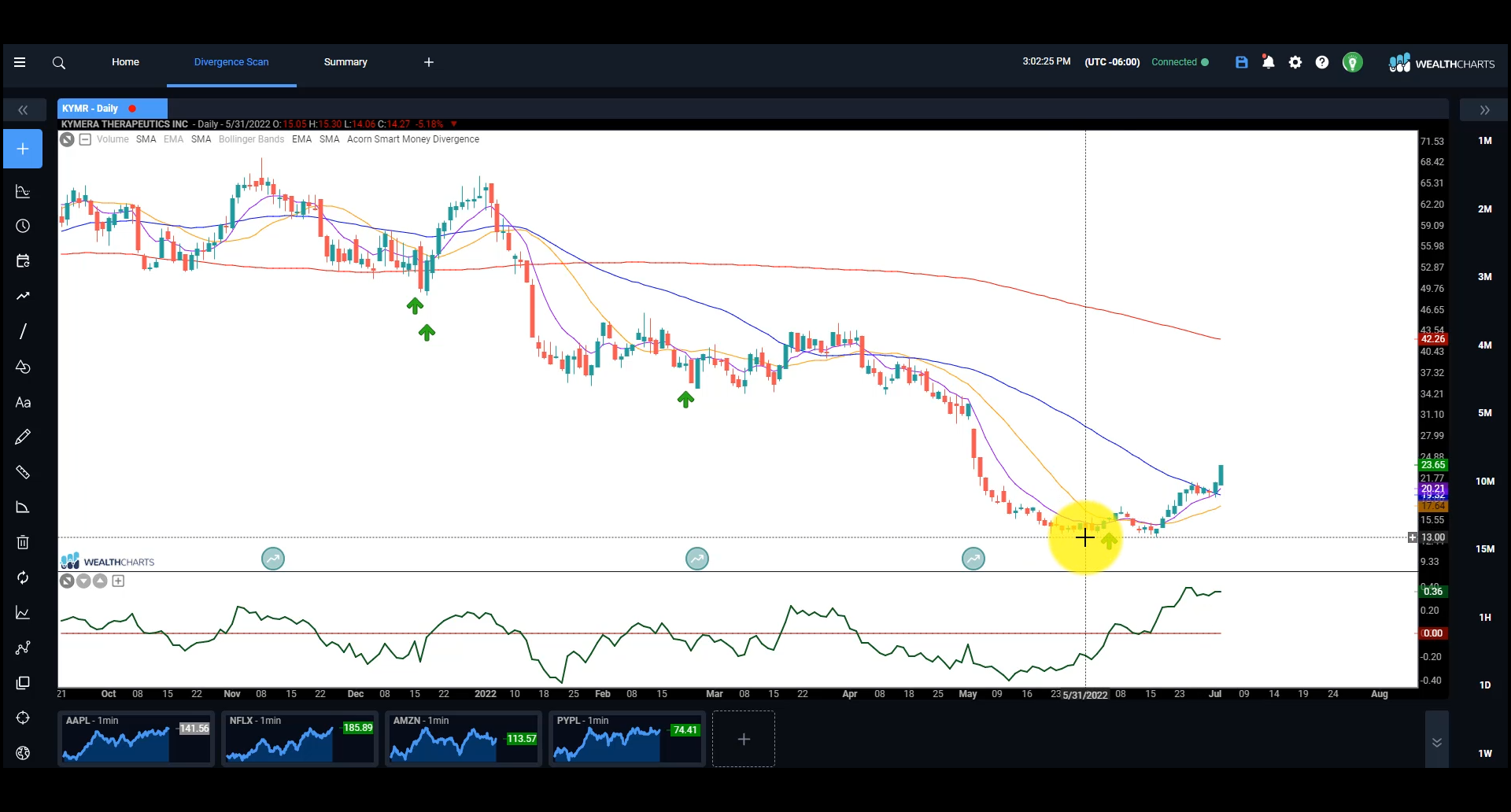Select the 5M timeframe button
Image resolution: width=1511 pixels, height=812 pixels.
[x=1485, y=413]
